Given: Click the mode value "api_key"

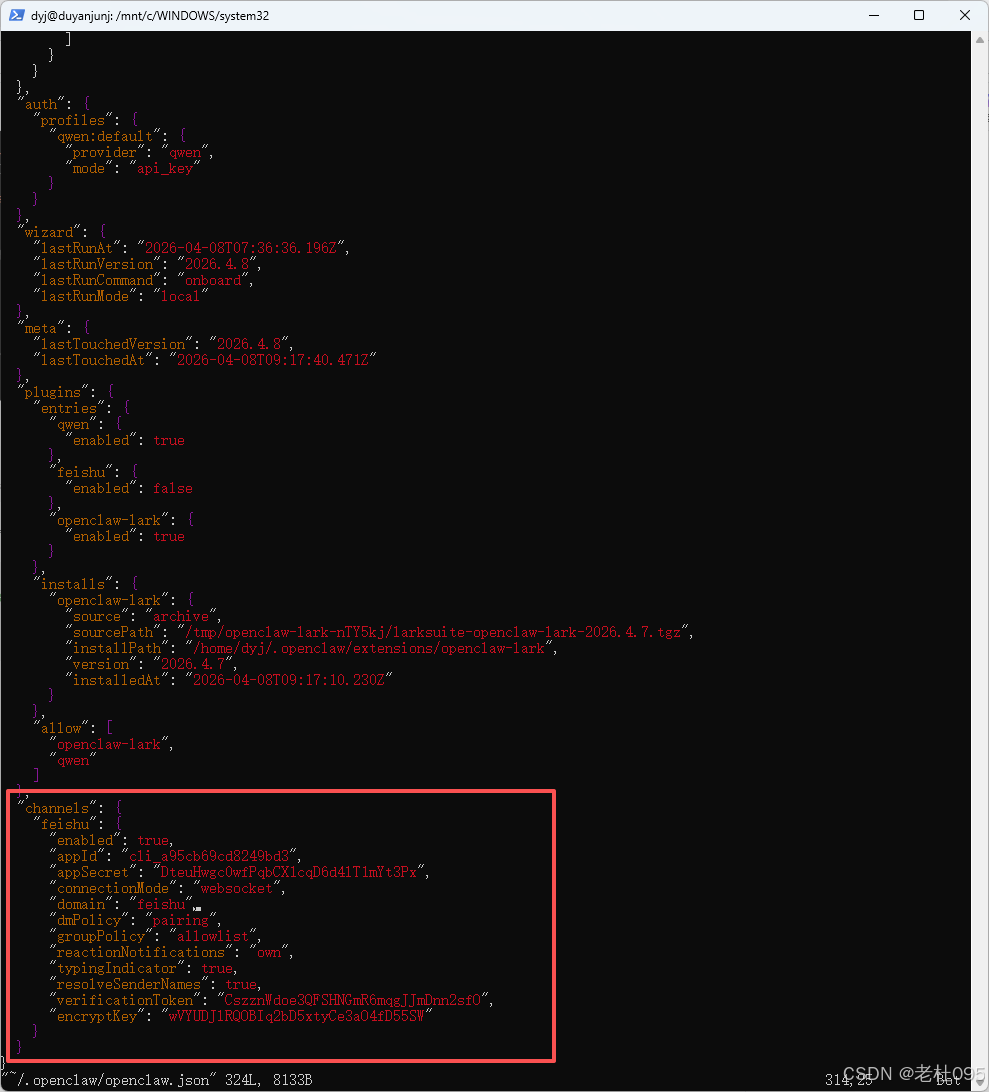Looking at the screenshot, I should coord(164,169).
